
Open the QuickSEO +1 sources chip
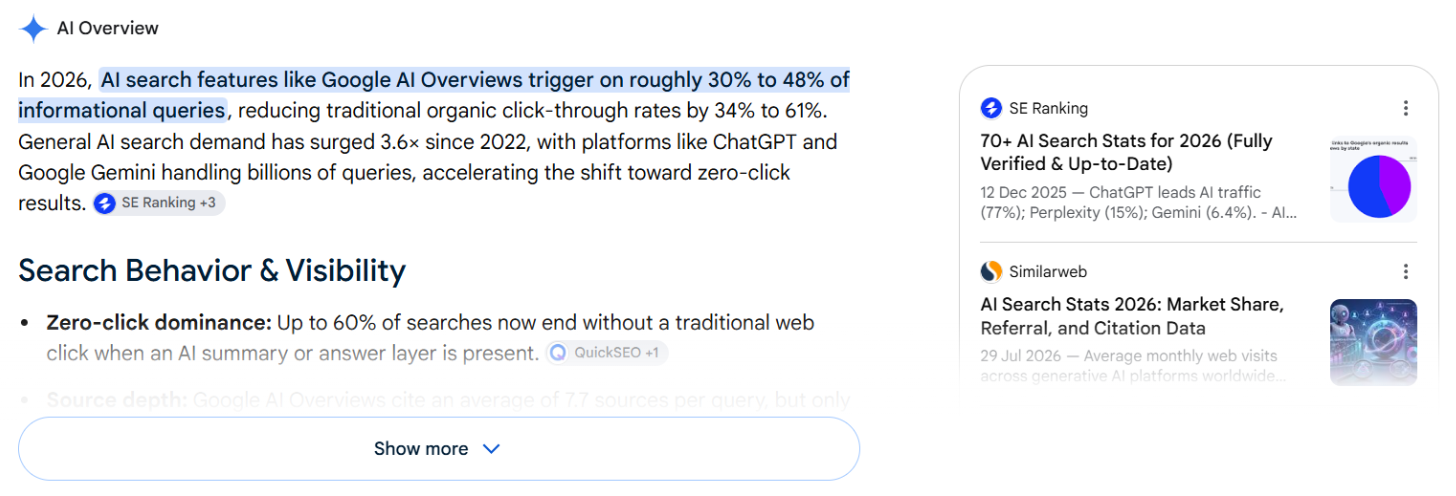click(606, 353)
